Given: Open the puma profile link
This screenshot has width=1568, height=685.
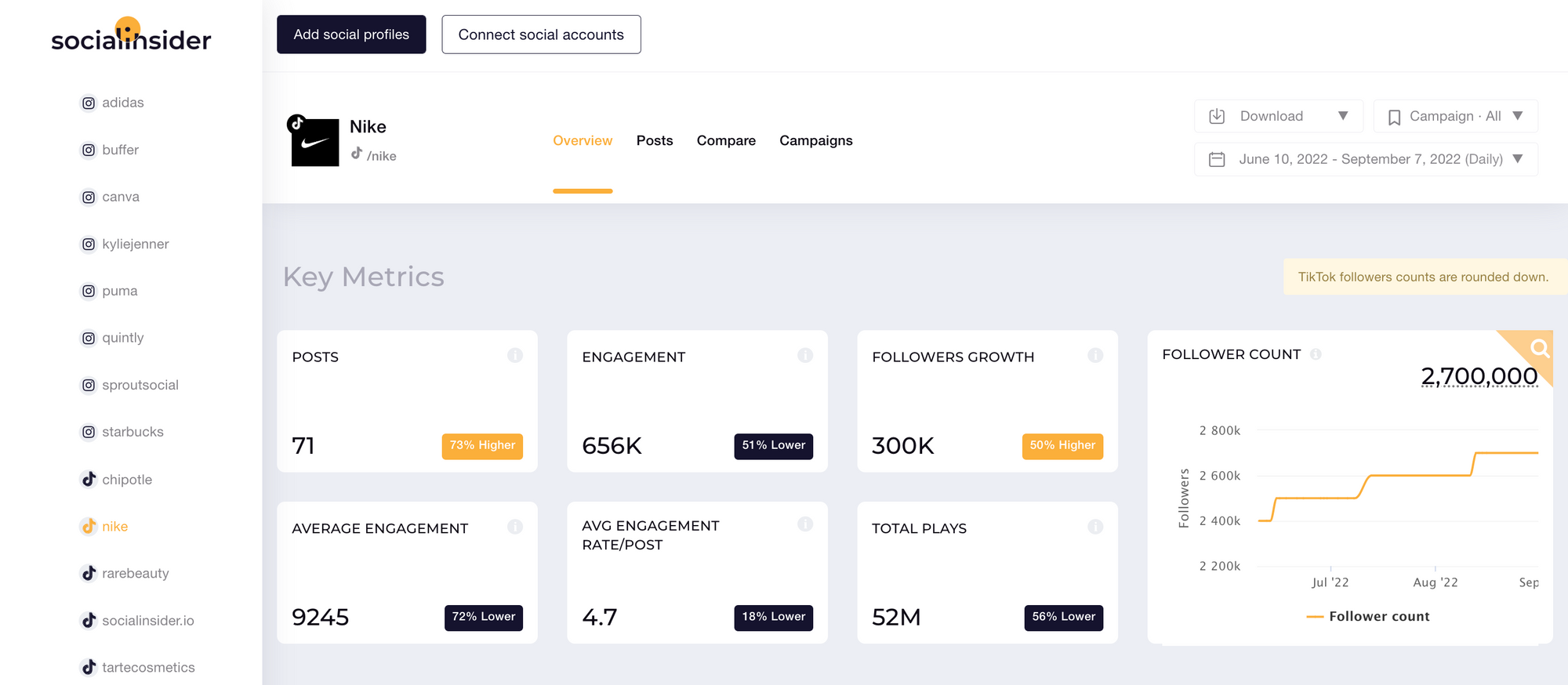Looking at the screenshot, I should 120,291.
